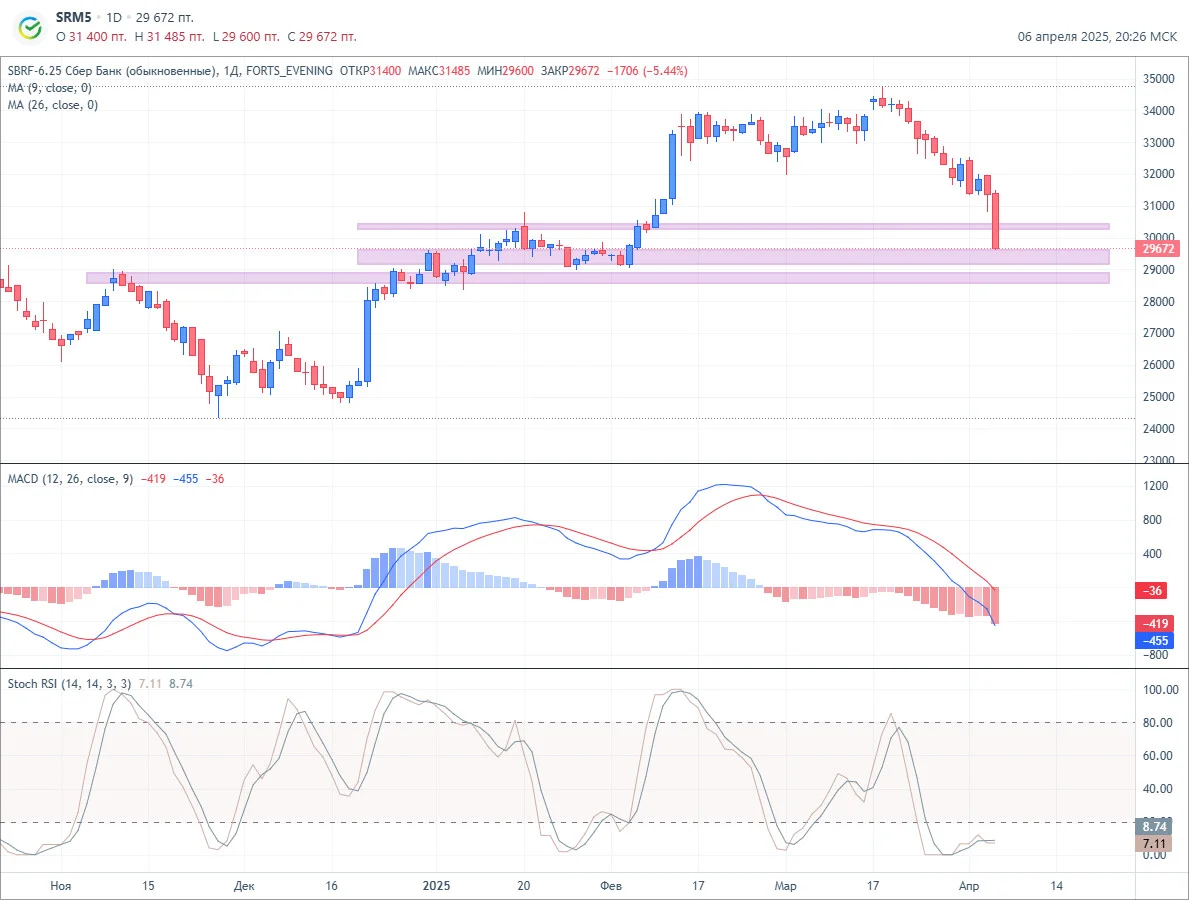
Task: Click the Stoch RSI (14, 14, 3, 3) legend
Action: click(69, 683)
